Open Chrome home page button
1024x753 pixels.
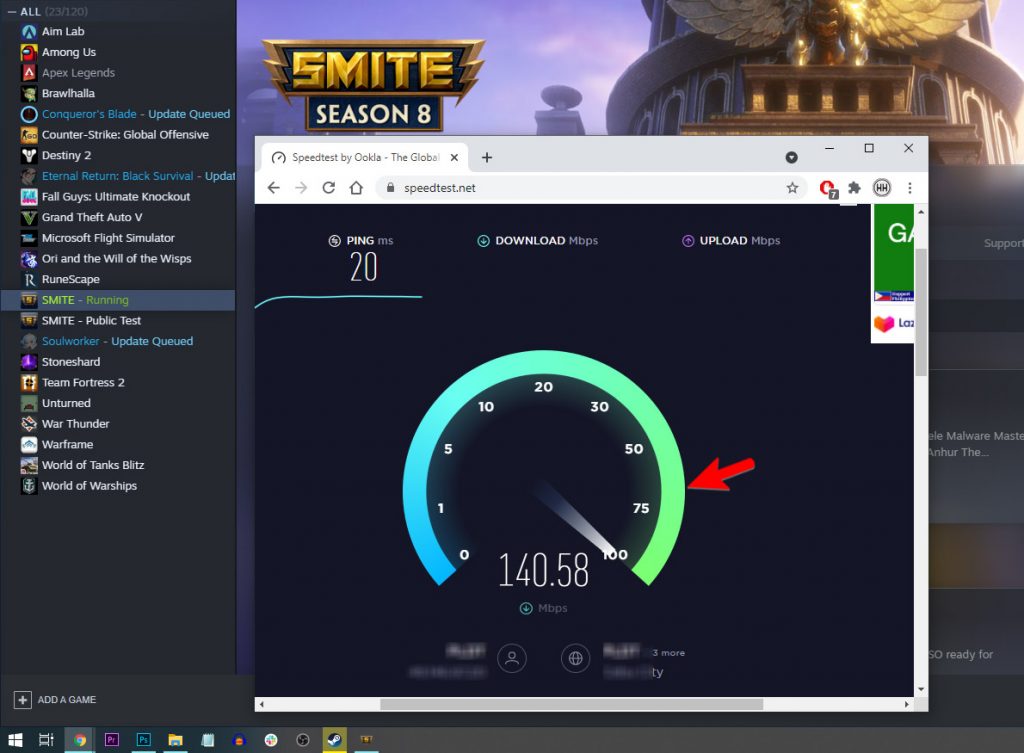356,188
